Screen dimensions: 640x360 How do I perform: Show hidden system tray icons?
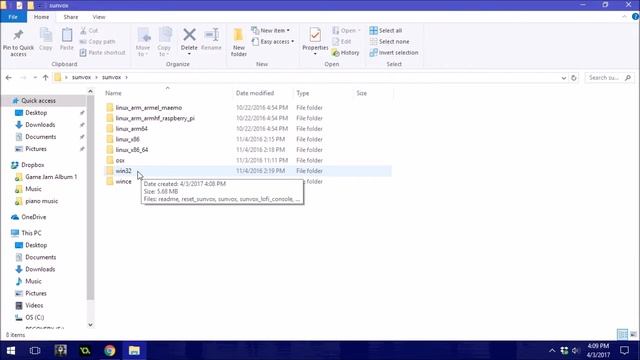point(552,350)
